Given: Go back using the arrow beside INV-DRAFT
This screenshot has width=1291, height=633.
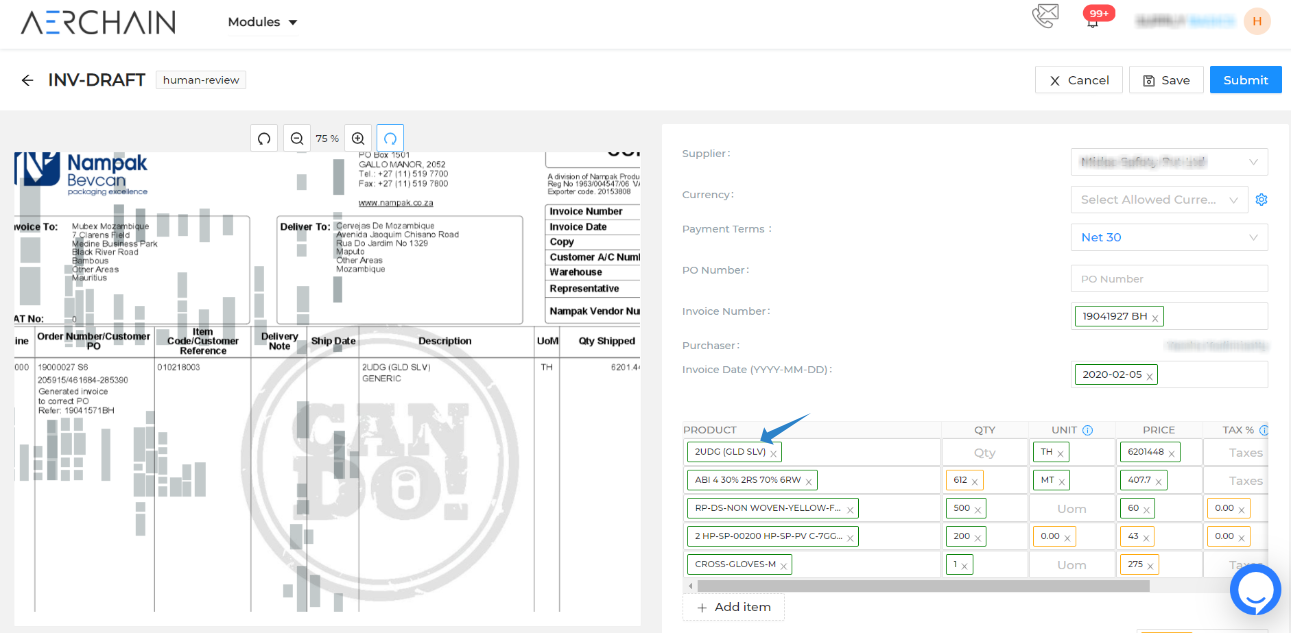Looking at the screenshot, I should pyautogui.click(x=27, y=80).
